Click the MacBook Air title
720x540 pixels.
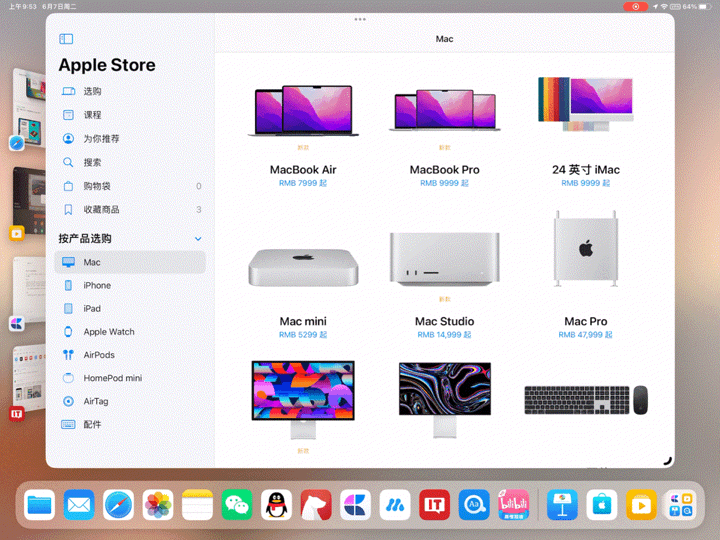tap(303, 170)
